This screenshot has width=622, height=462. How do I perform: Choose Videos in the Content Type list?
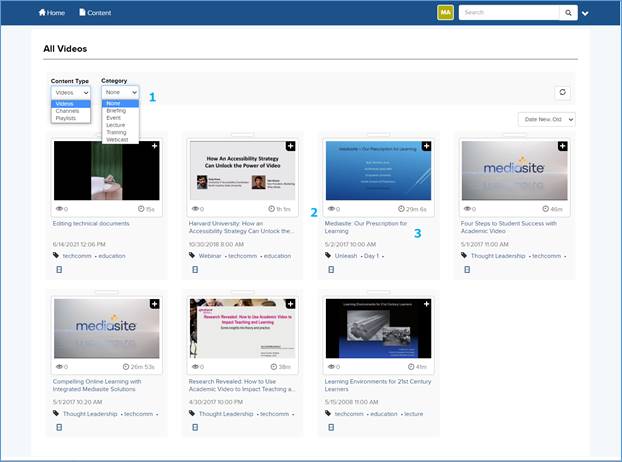point(71,104)
